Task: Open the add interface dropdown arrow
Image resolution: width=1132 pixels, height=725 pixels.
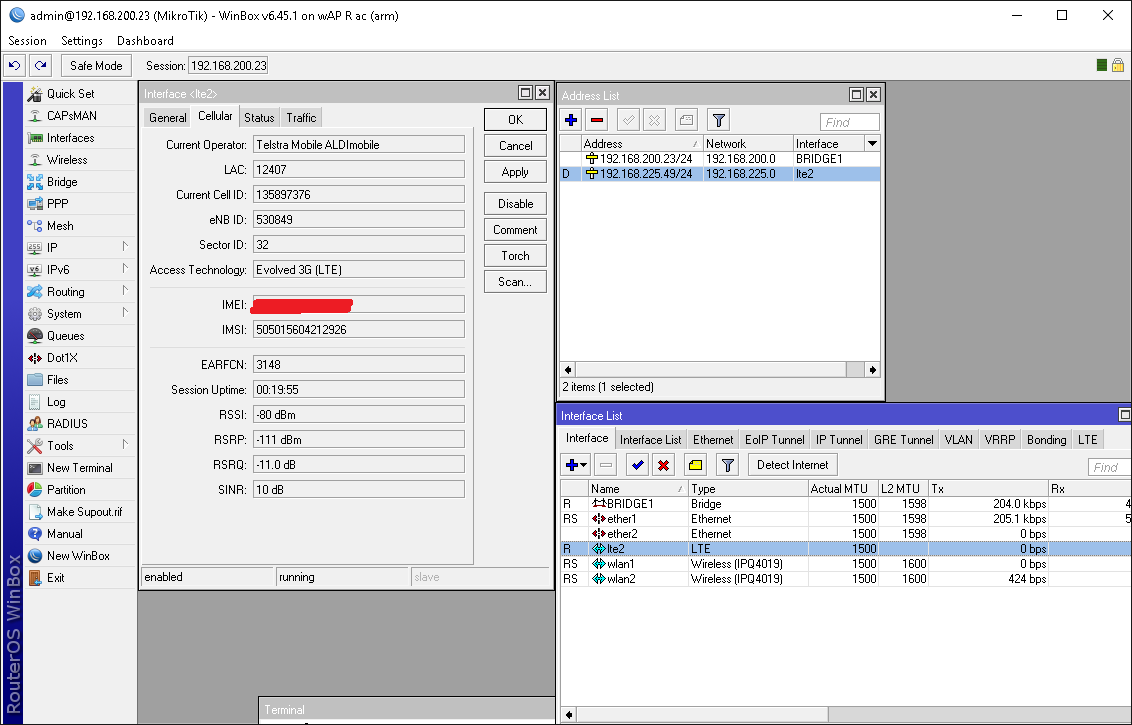Action: [583, 465]
